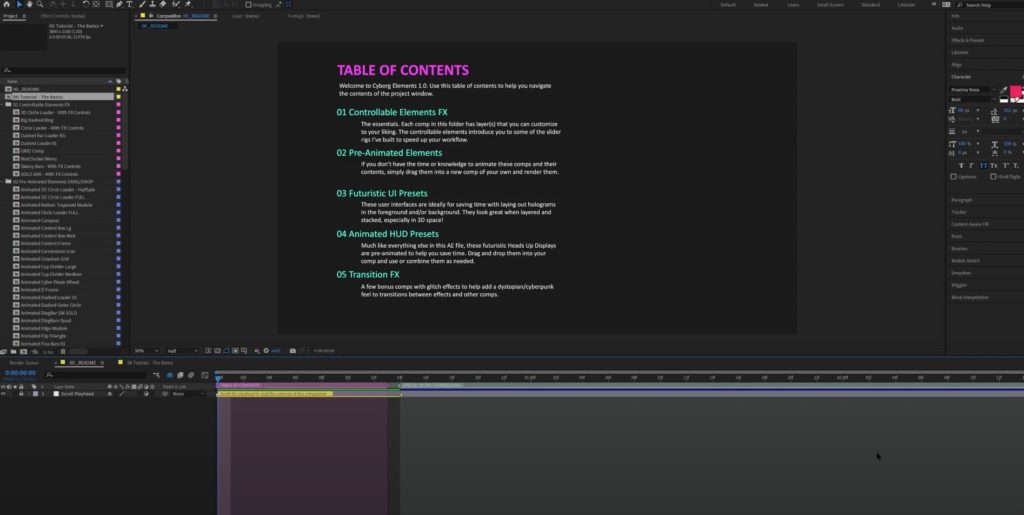This screenshot has width=1024, height=515.
Task: Create new folder in Project panel
Action: (14, 351)
